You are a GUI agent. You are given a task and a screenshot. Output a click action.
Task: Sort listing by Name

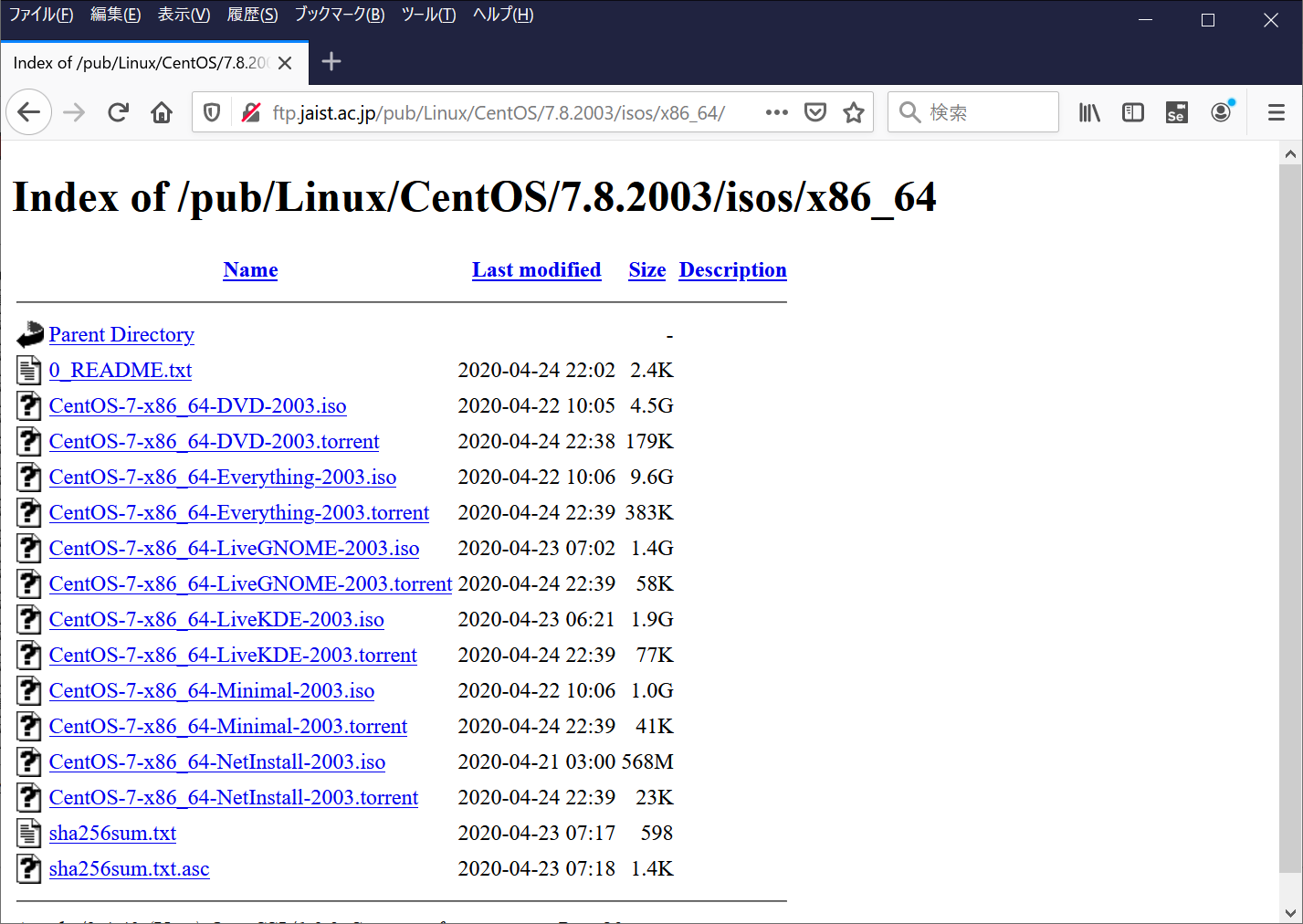click(x=250, y=270)
